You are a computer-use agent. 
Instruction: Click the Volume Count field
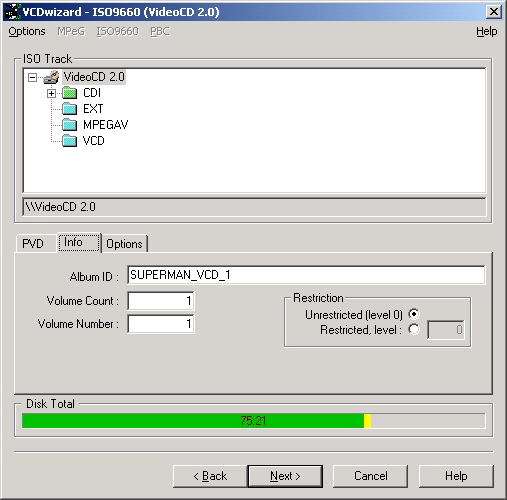(161, 301)
